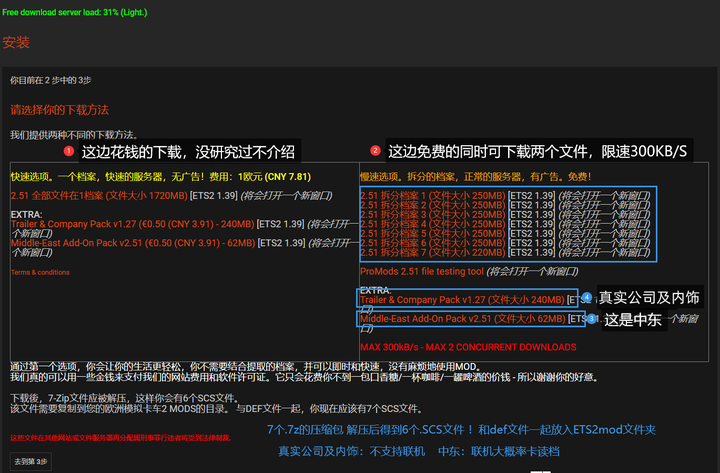Select the left column EXTRA: label
This screenshot has height=473, width=720.
(26, 214)
